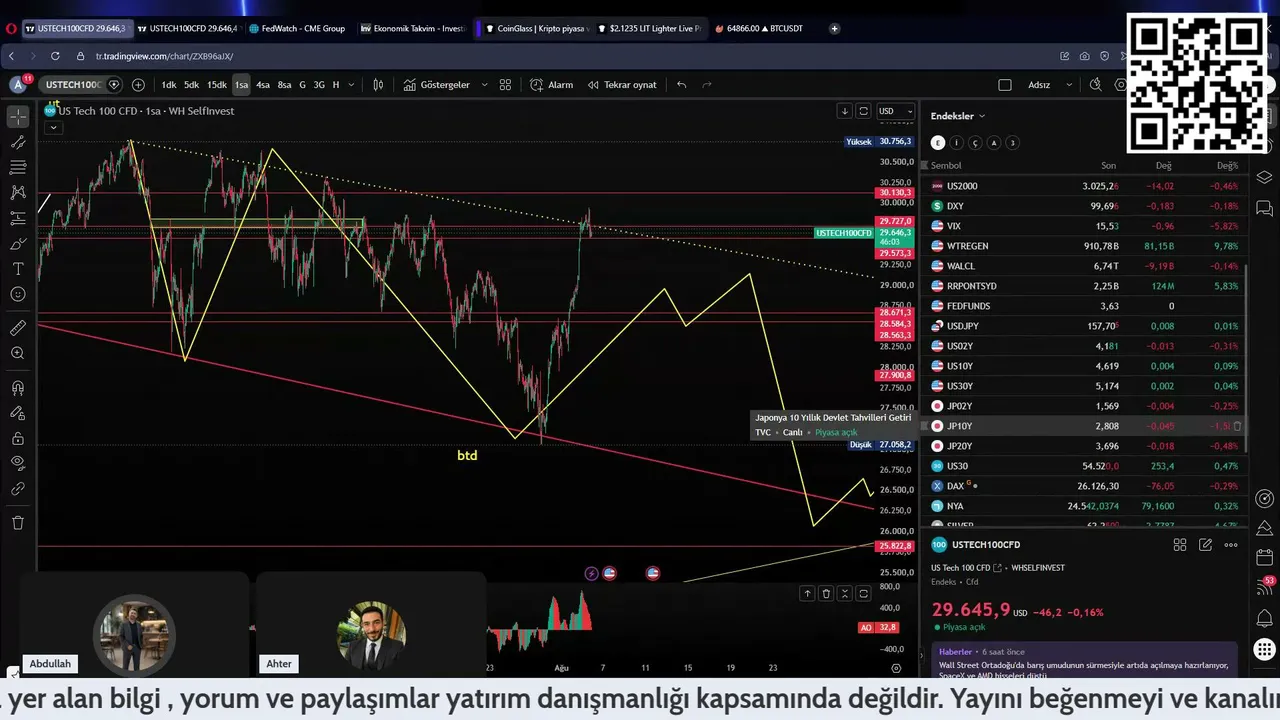Select the trend line drawing tool

[x=18, y=143]
